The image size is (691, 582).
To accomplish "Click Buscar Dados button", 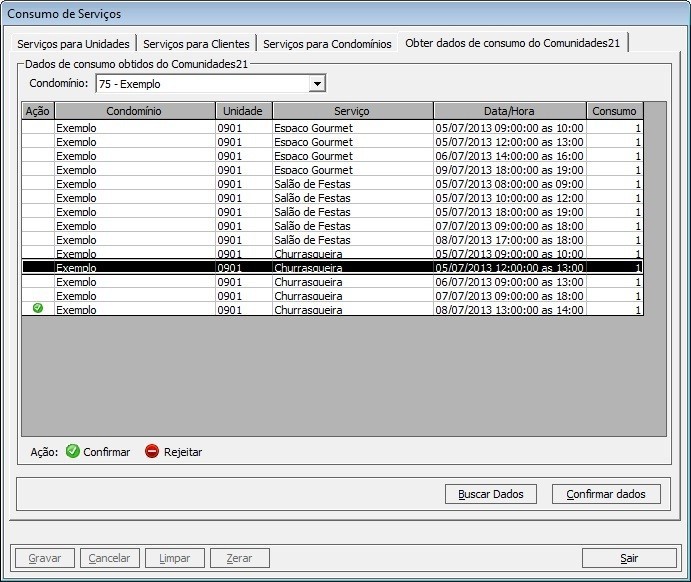I will [490, 494].
